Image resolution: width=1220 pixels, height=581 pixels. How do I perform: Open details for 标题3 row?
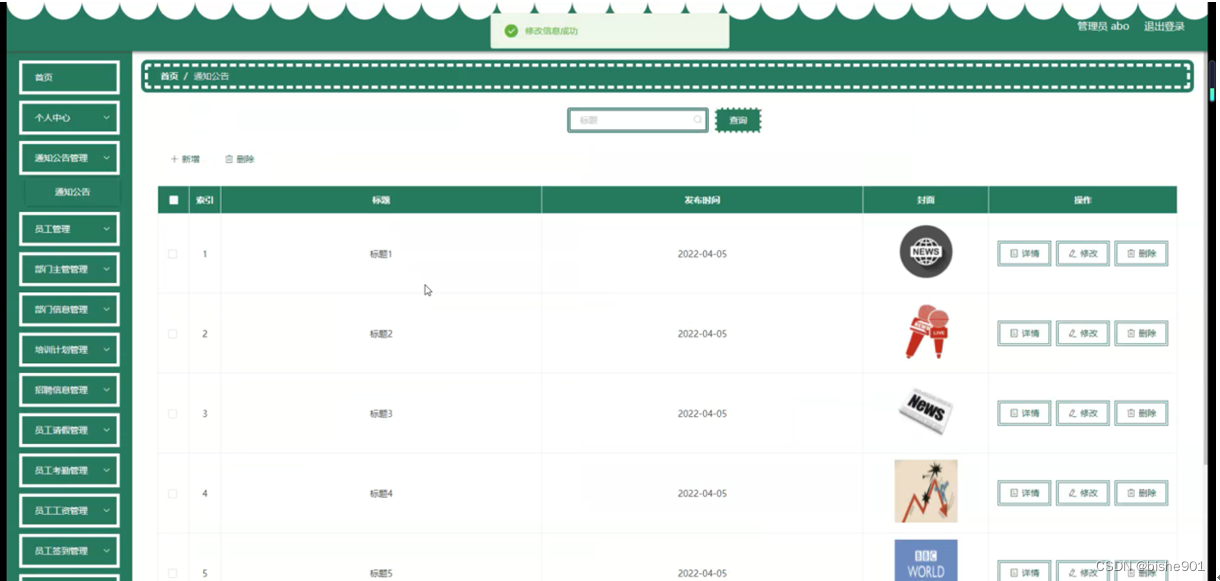pyautogui.click(x=1024, y=413)
